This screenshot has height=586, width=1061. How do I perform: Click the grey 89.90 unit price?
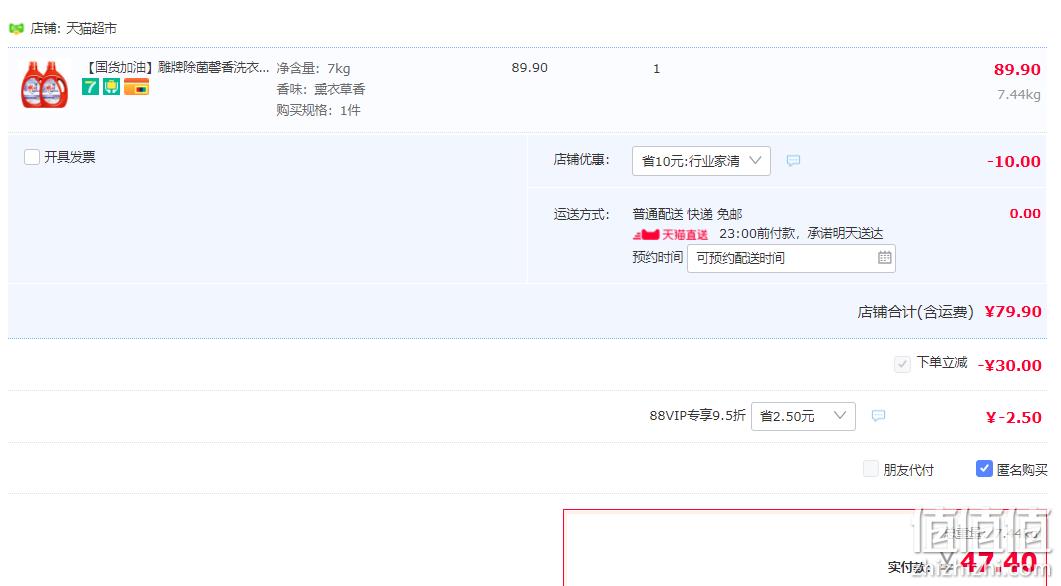[530, 68]
